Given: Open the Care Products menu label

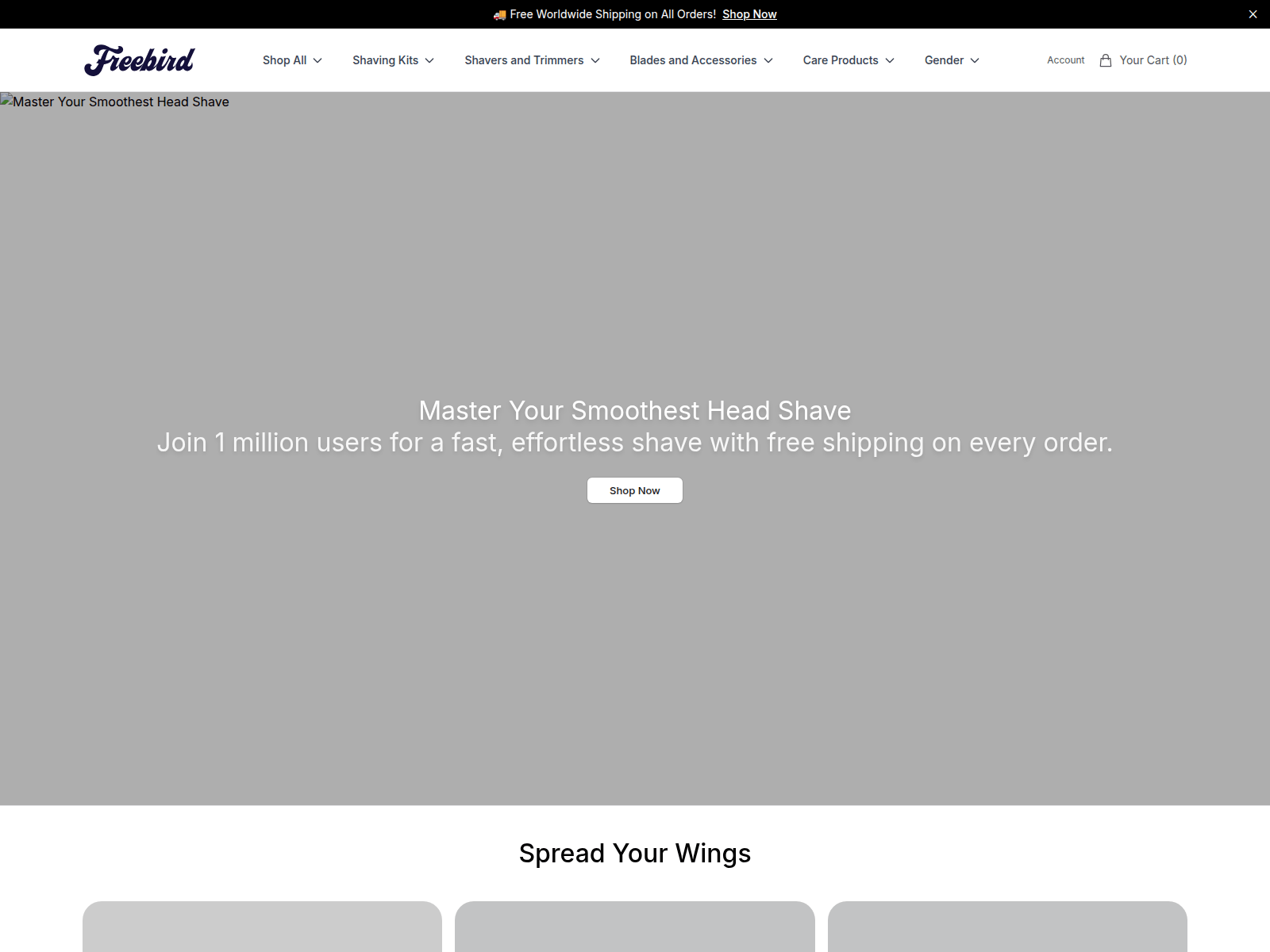Looking at the screenshot, I should [841, 60].
